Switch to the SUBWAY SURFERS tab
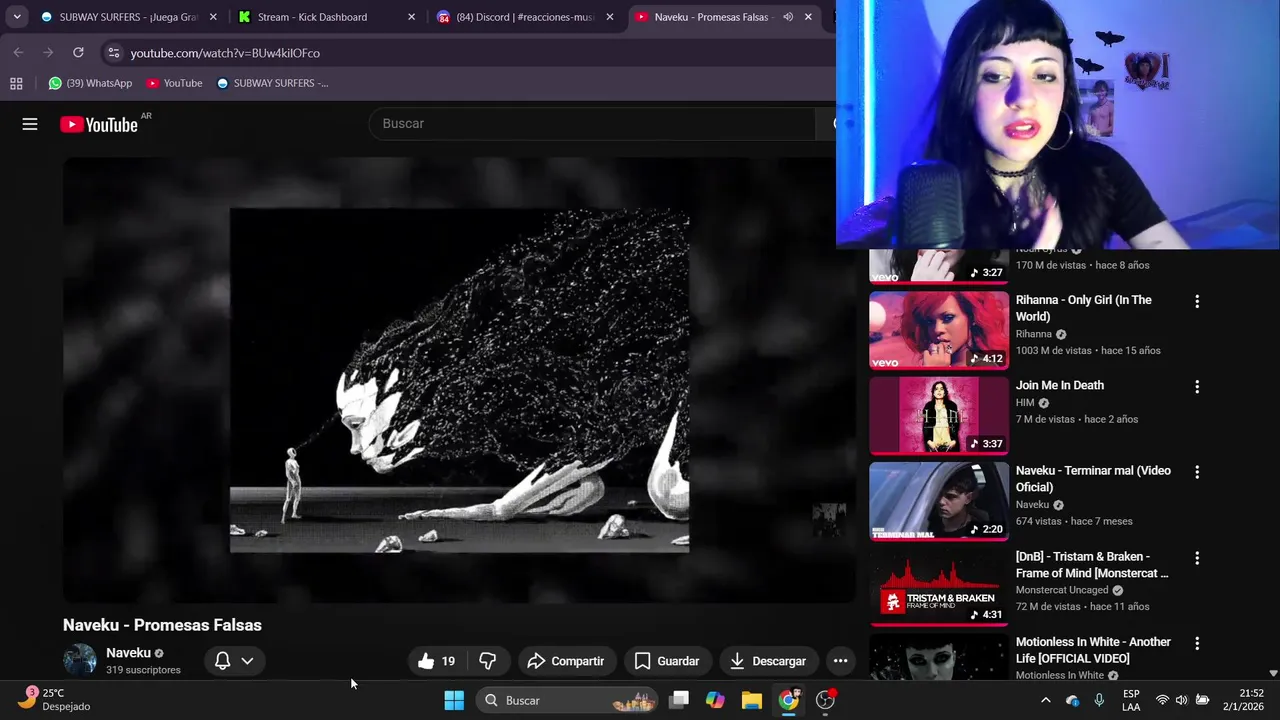The height and width of the screenshot is (720, 1280). [128, 17]
